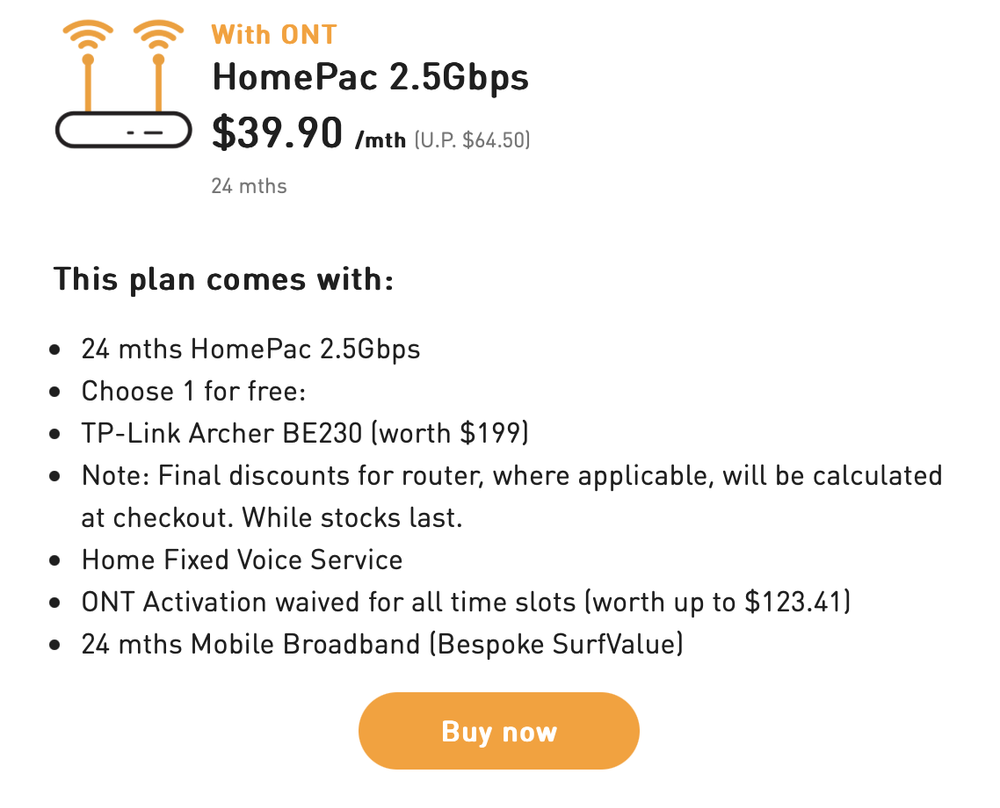The height and width of the screenshot is (808, 1000).
Task: Click the Wi-Fi router icon
Action: [124, 84]
